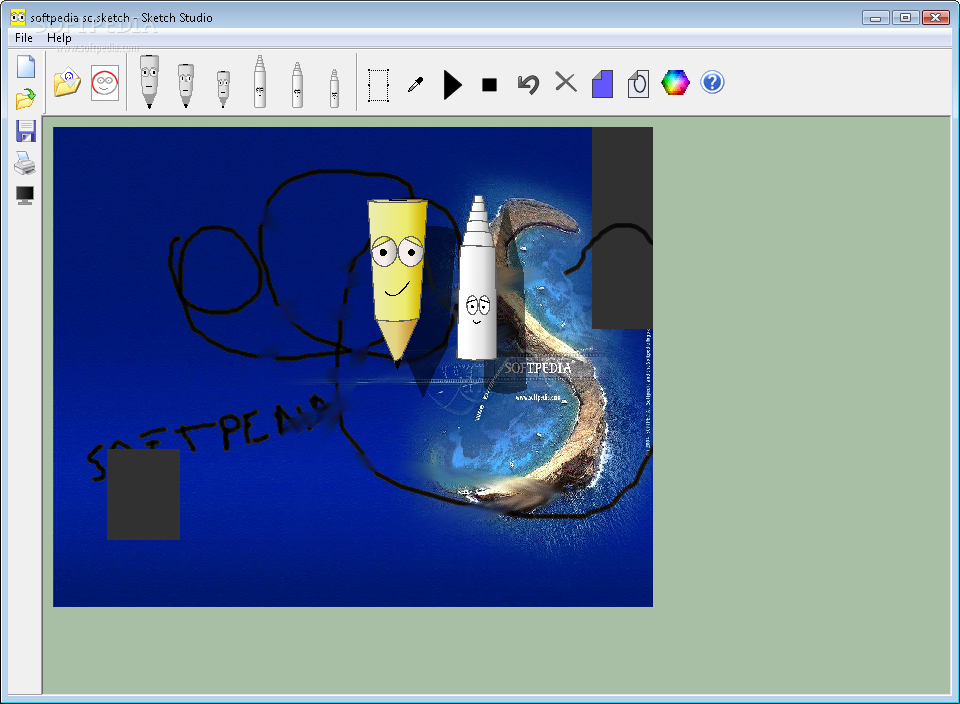Open help with the blue question mark icon

[712, 82]
